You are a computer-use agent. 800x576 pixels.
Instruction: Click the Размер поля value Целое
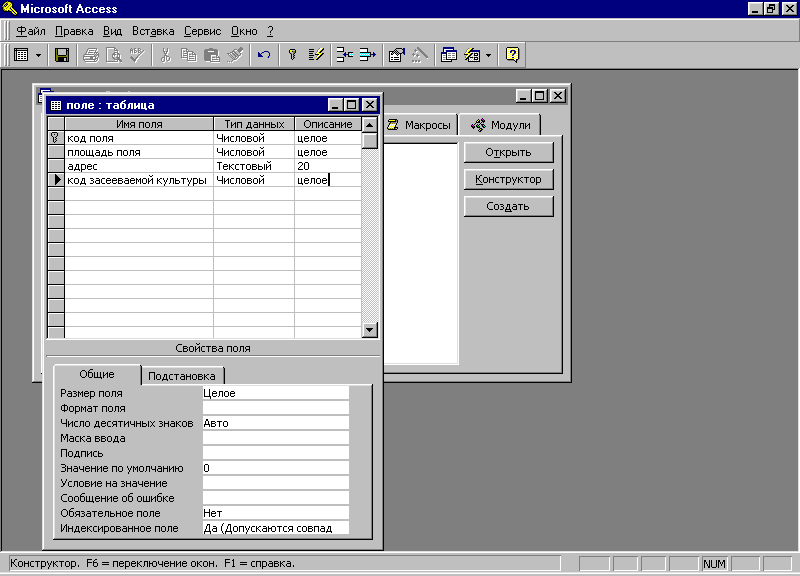coord(276,393)
